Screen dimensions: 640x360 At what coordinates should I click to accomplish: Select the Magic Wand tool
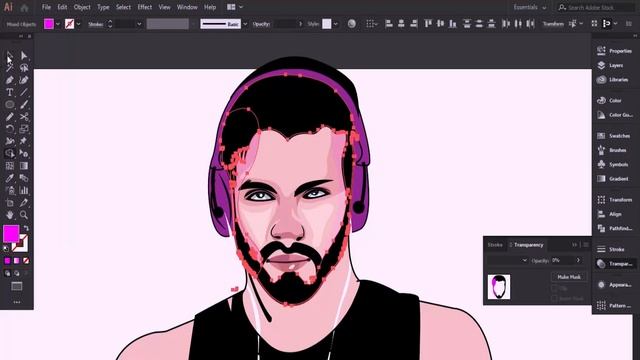(x=9, y=68)
